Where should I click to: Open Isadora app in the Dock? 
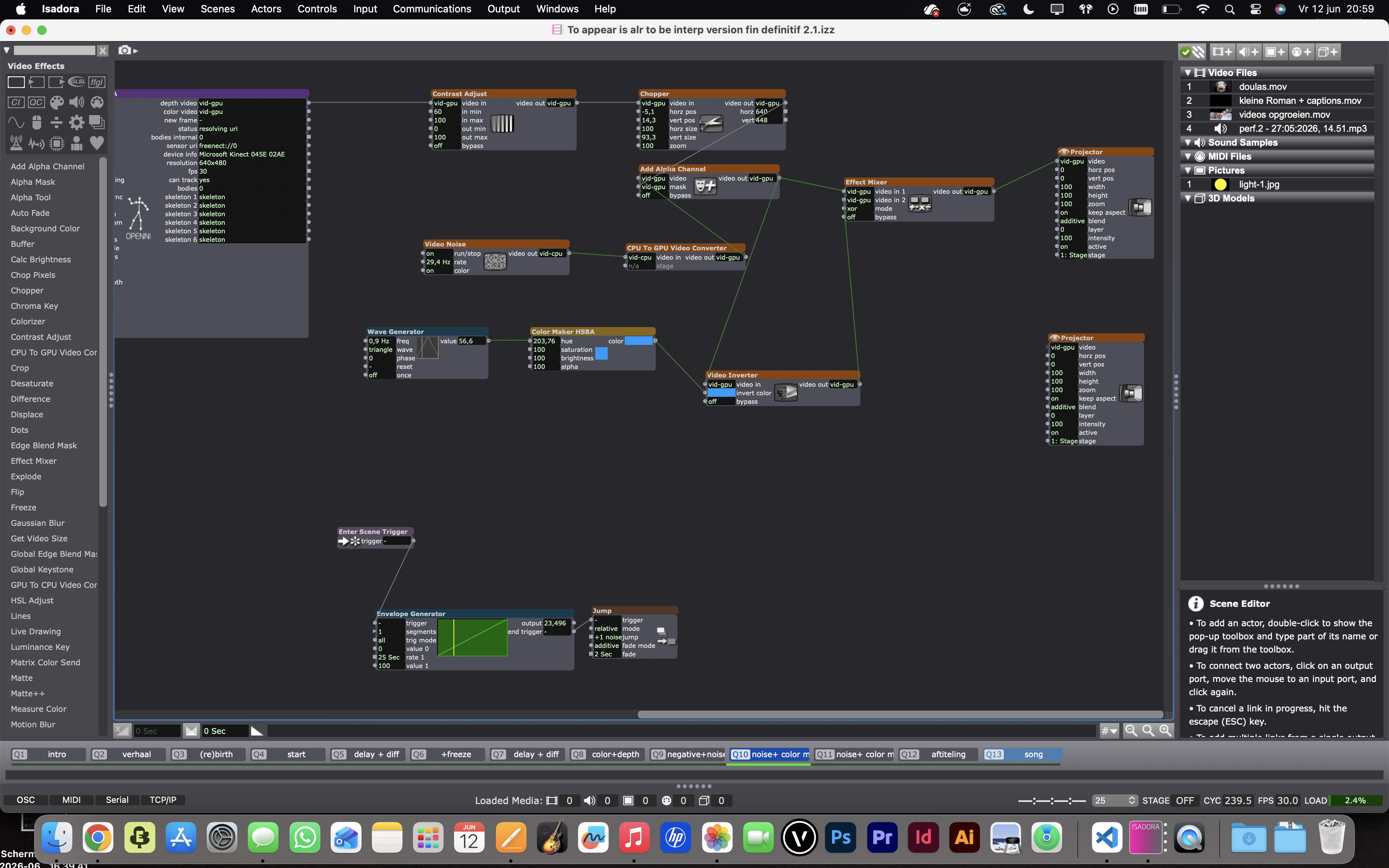point(1146,838)
